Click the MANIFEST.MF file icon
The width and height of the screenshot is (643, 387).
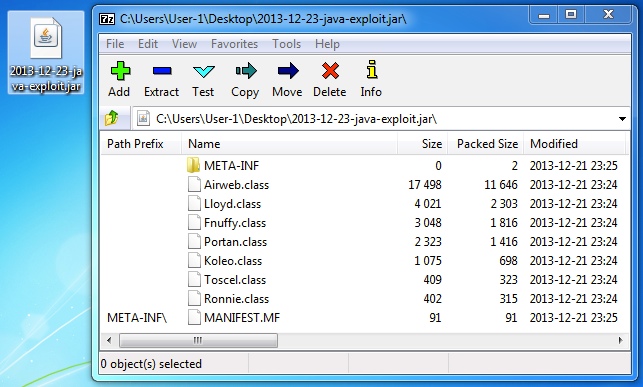coord(194,317)
